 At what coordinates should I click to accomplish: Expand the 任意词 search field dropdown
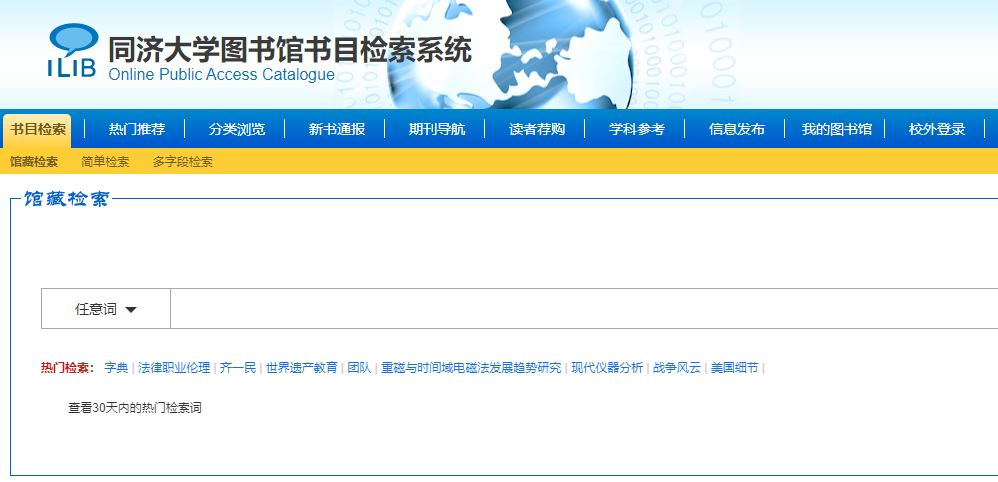click(106, 309)
